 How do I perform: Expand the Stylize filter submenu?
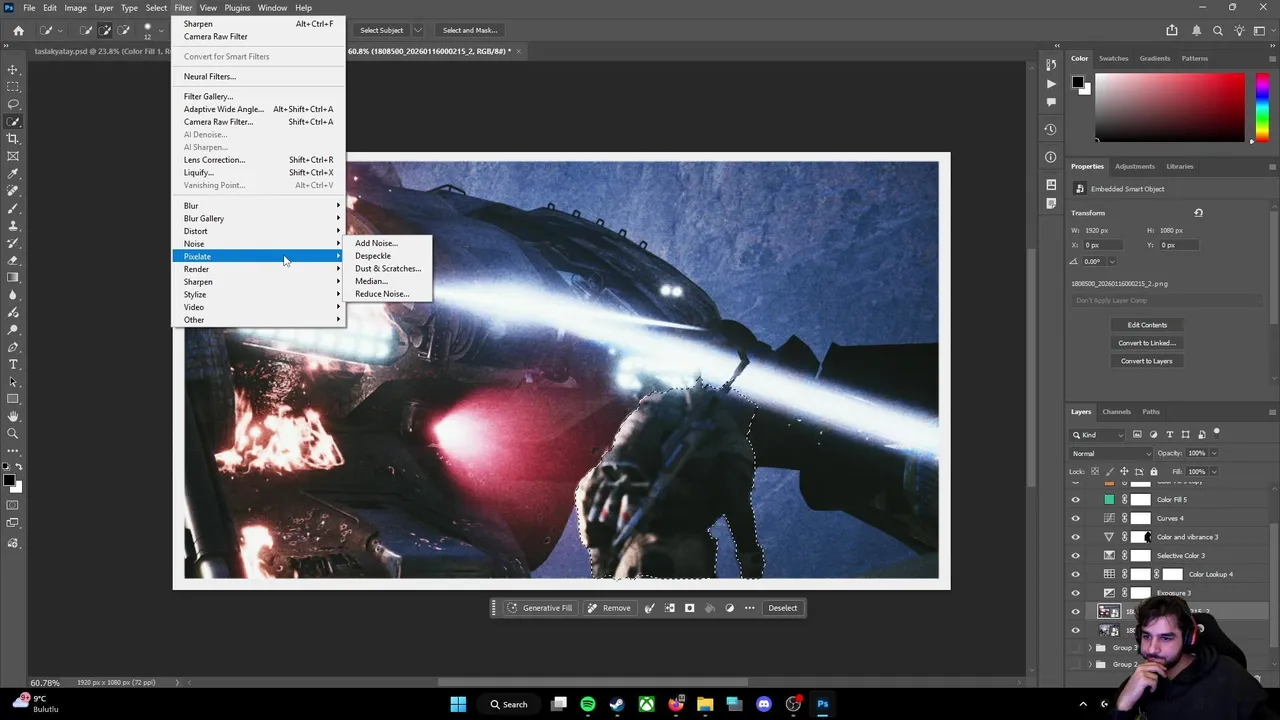tap(258, 294)
